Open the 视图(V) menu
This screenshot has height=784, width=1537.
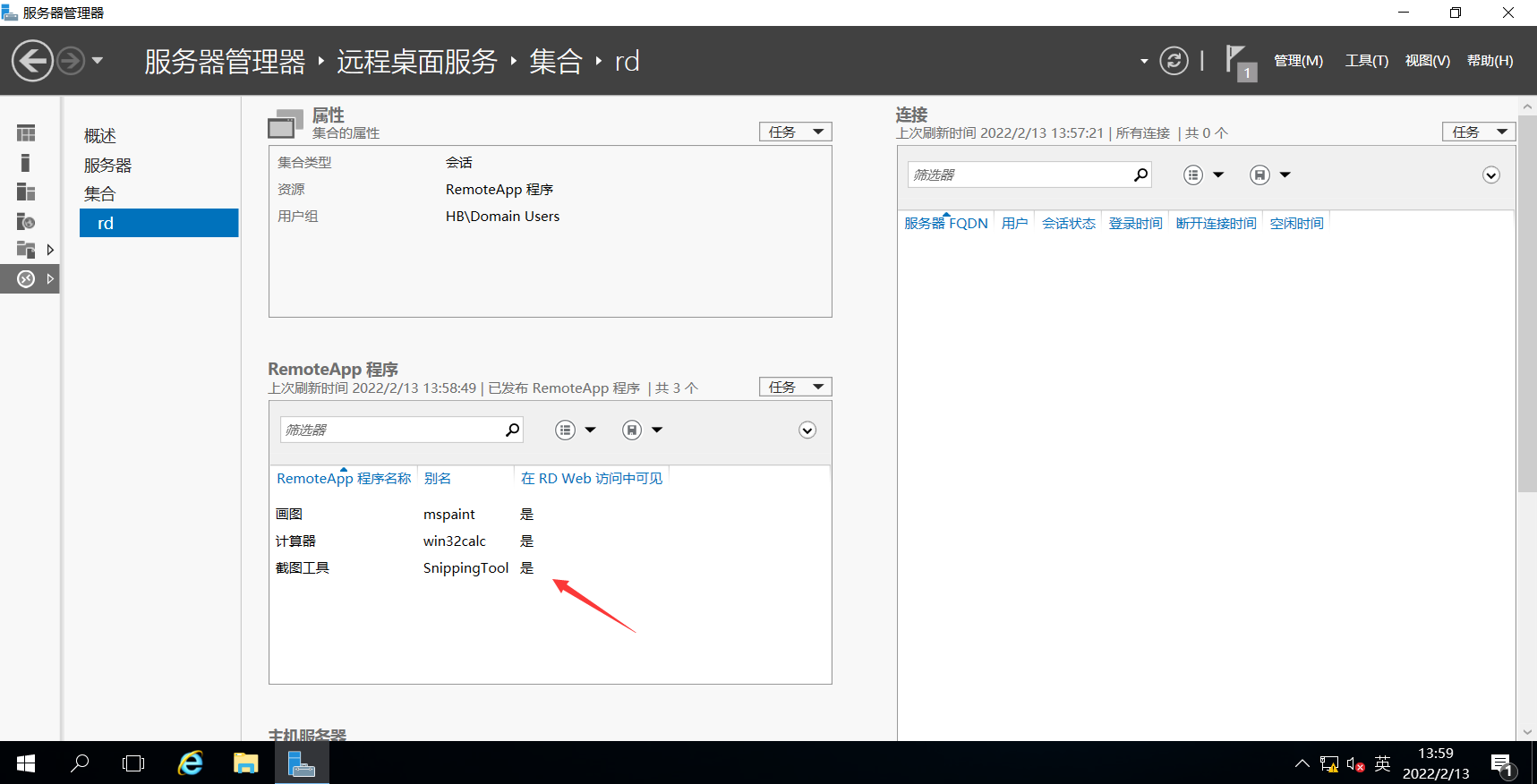1427,61
